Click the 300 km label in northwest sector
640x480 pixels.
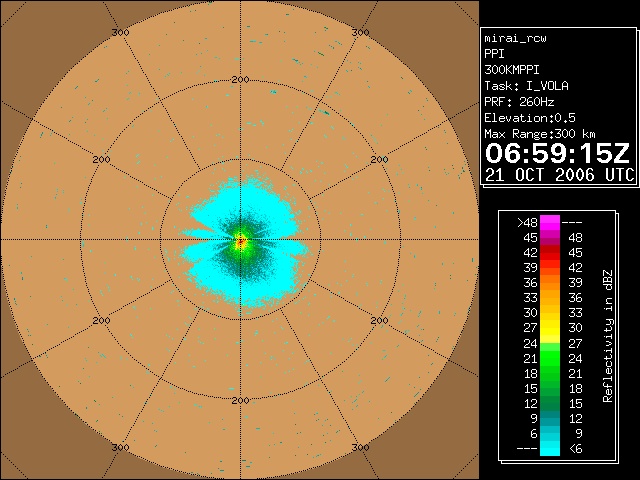(x=120, y=32)
